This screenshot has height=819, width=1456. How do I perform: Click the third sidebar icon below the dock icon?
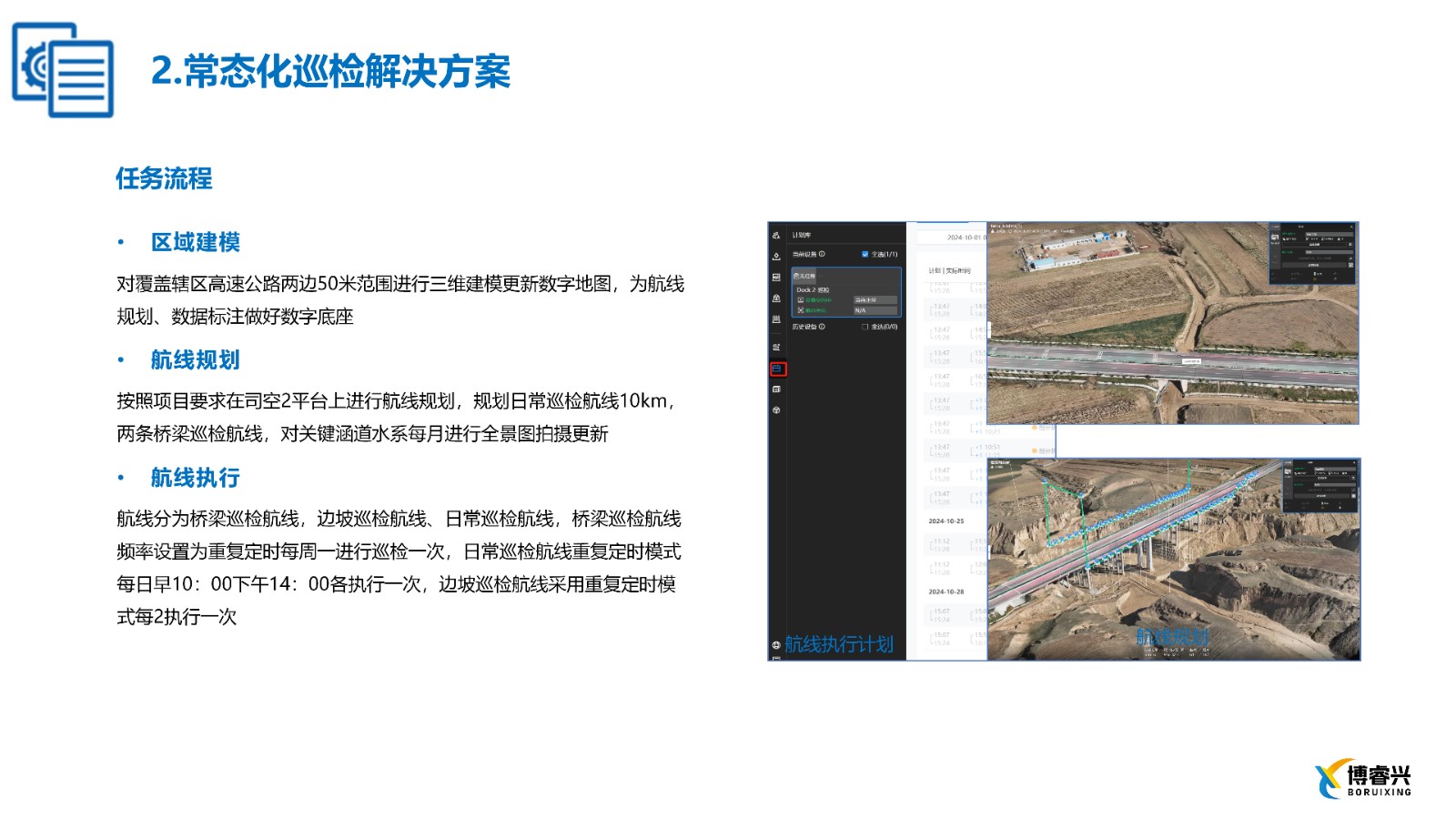click(x=776, y=278)
